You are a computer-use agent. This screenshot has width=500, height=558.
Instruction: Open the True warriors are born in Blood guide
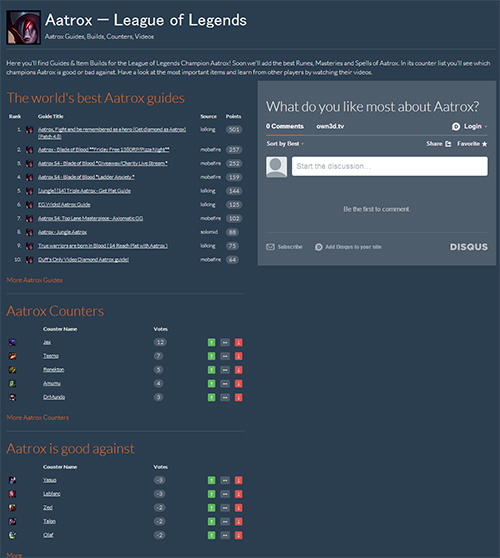tap(102, 246)
